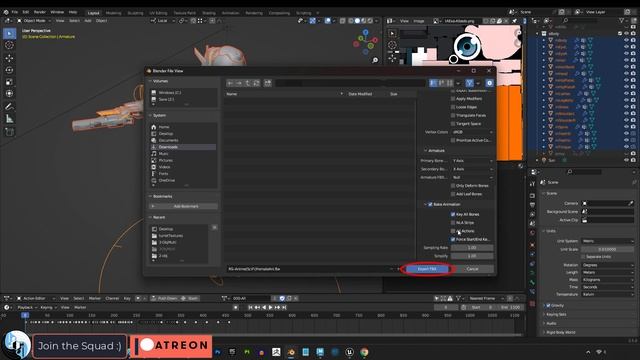Go to Desktop in System list
This screenshot has width=640, height=360.
coord(166,133)
